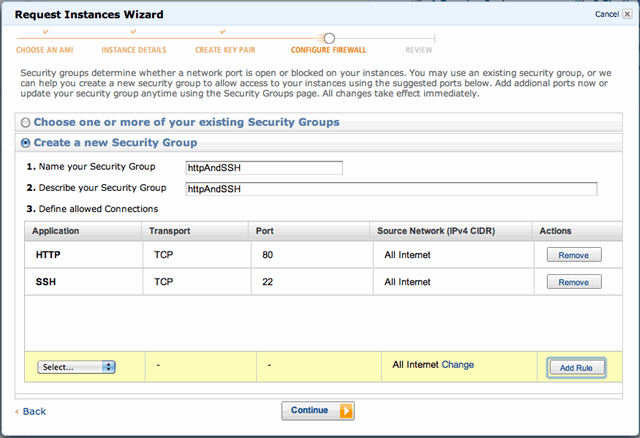The image size is (640, 438).
Task: Click the orange arrow on Continue
Action: pyautogui.click(x=346, y=411)
